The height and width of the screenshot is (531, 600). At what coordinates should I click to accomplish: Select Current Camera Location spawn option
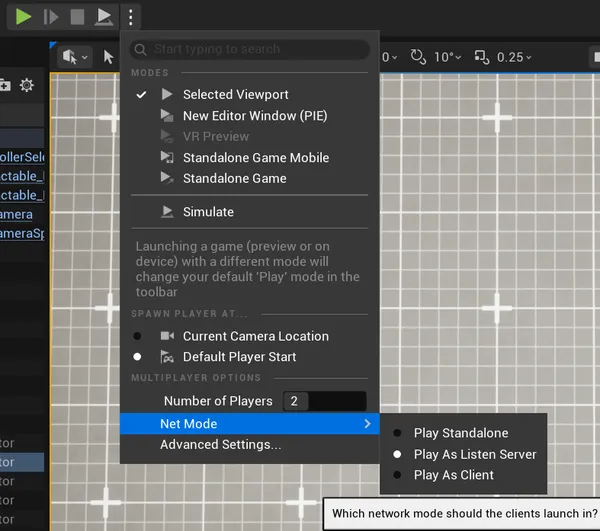pyautogui.click(x=249, y=336)
